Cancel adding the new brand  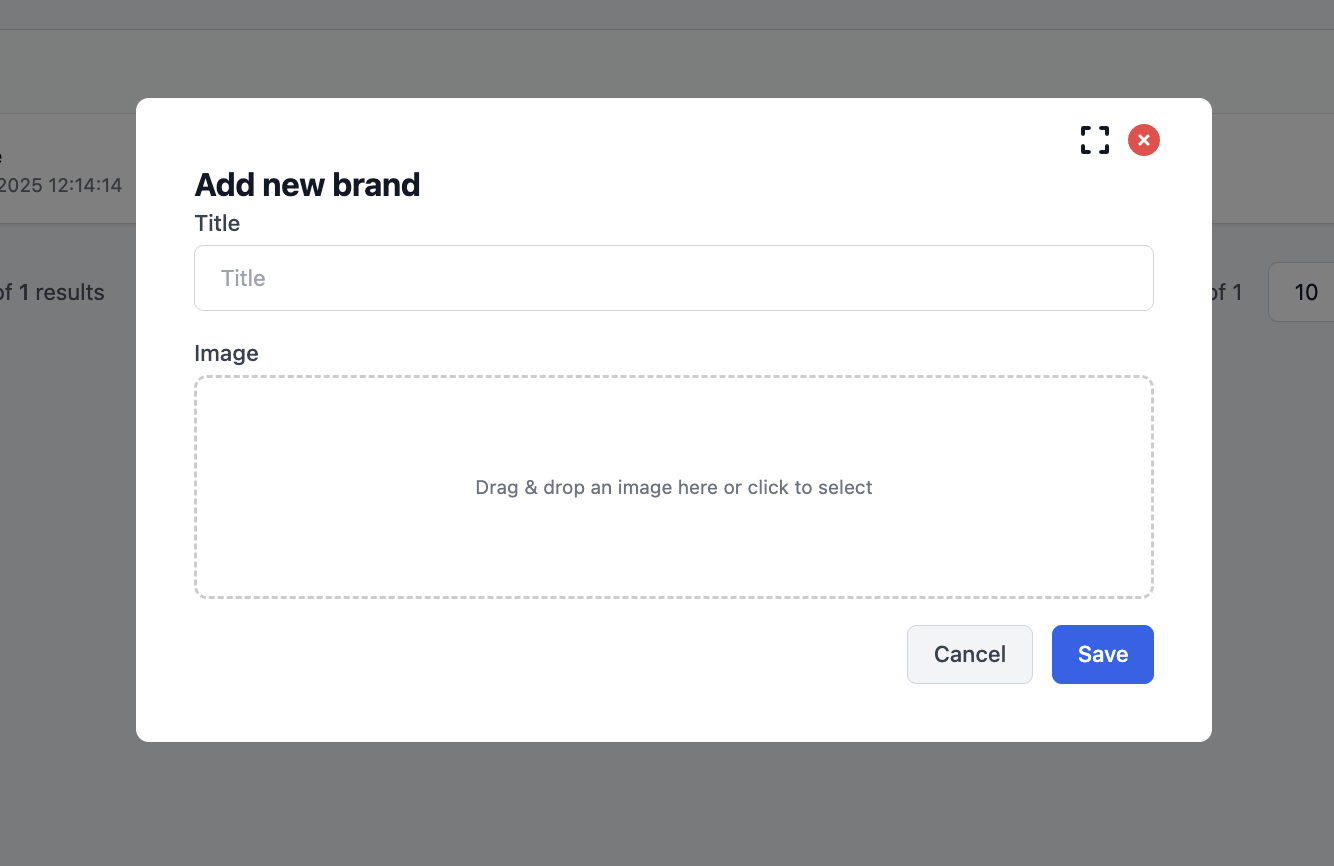pyautogui.click(x=969, y=655)
